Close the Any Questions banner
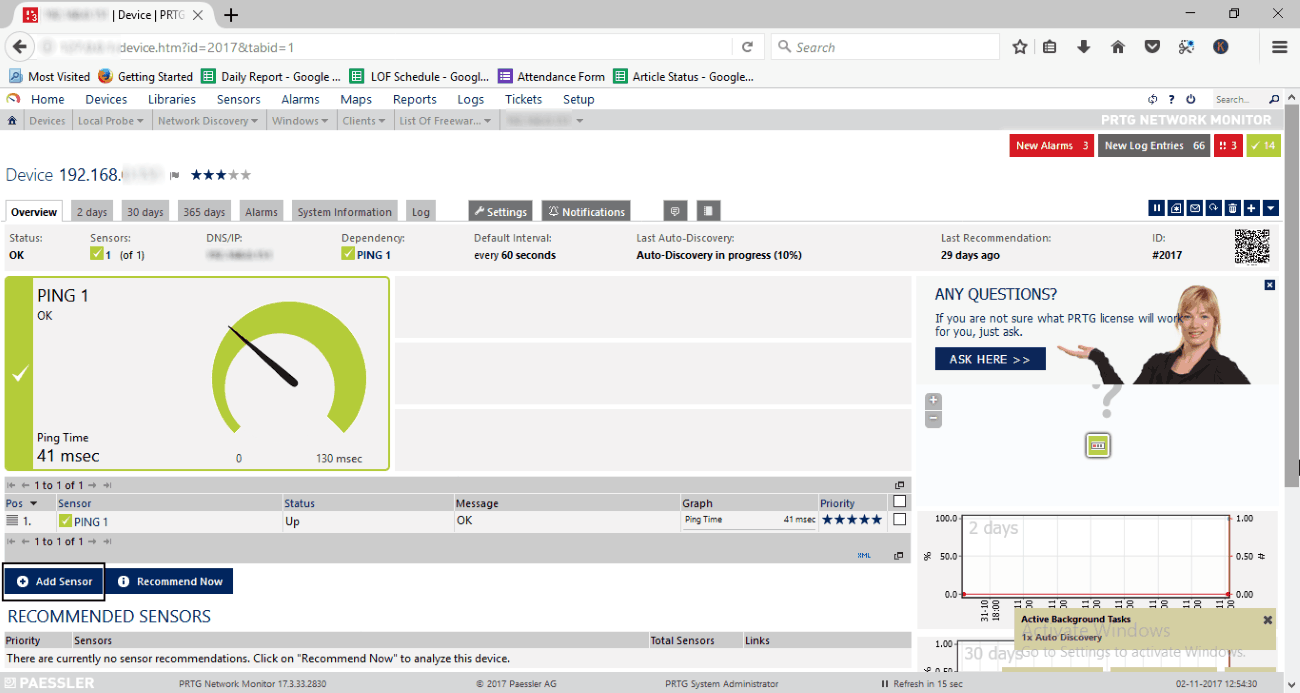This screenshot has width=1300, height=693. [1270, 285]
